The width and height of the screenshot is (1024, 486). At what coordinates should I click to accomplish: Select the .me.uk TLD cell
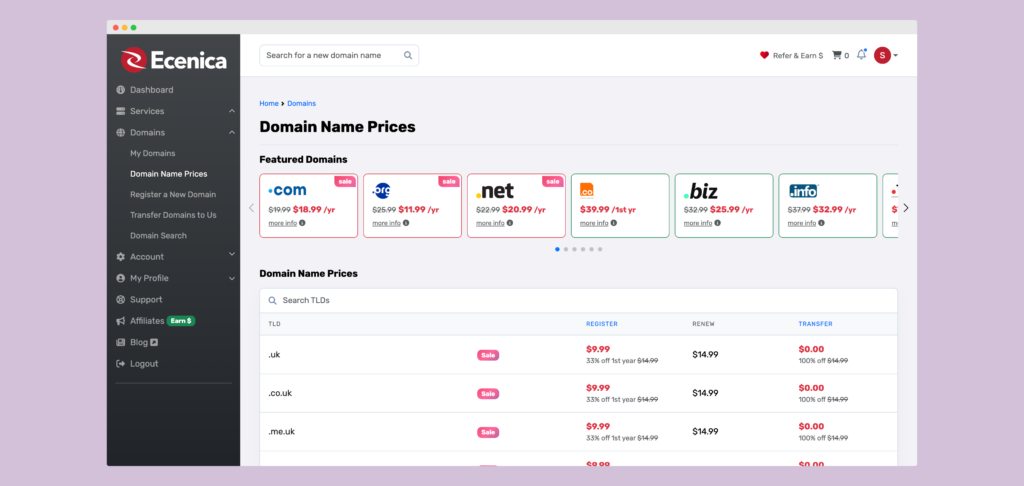click(281, 432)
